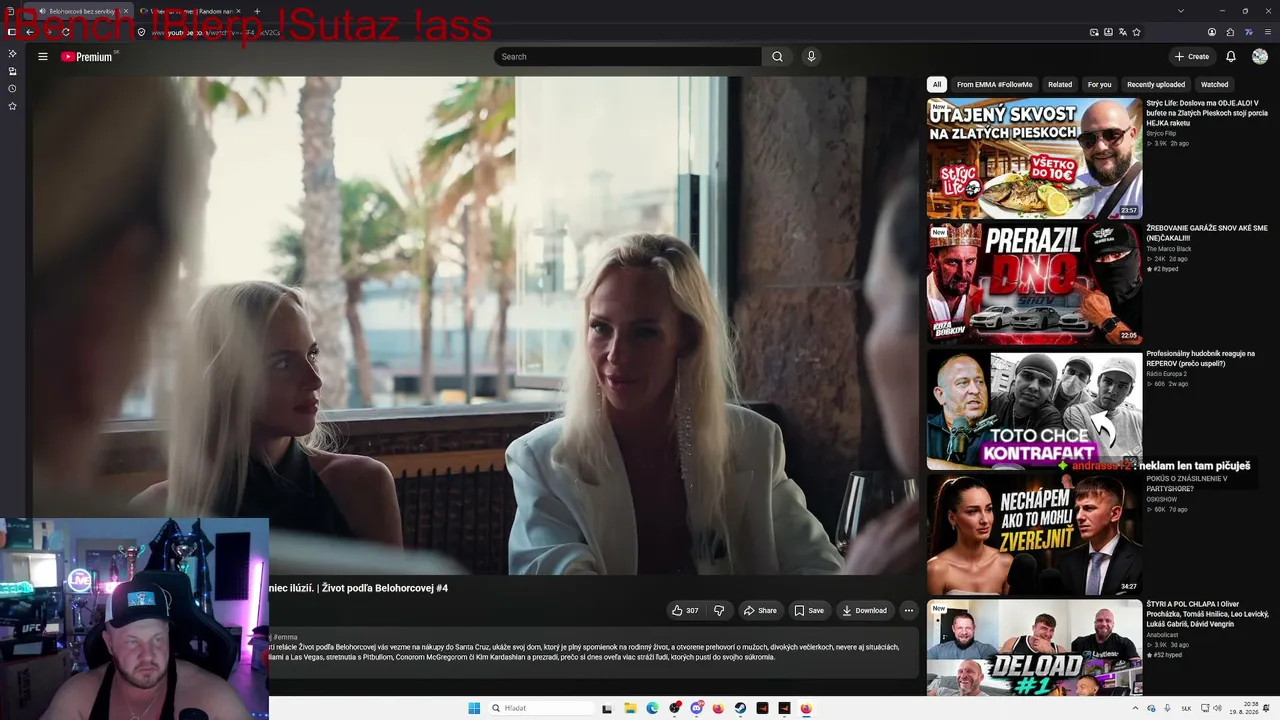The height and width of the screenshot is (720, 1280).
Task: Dislike the video with thumbs down
Action: coord(719,610)
